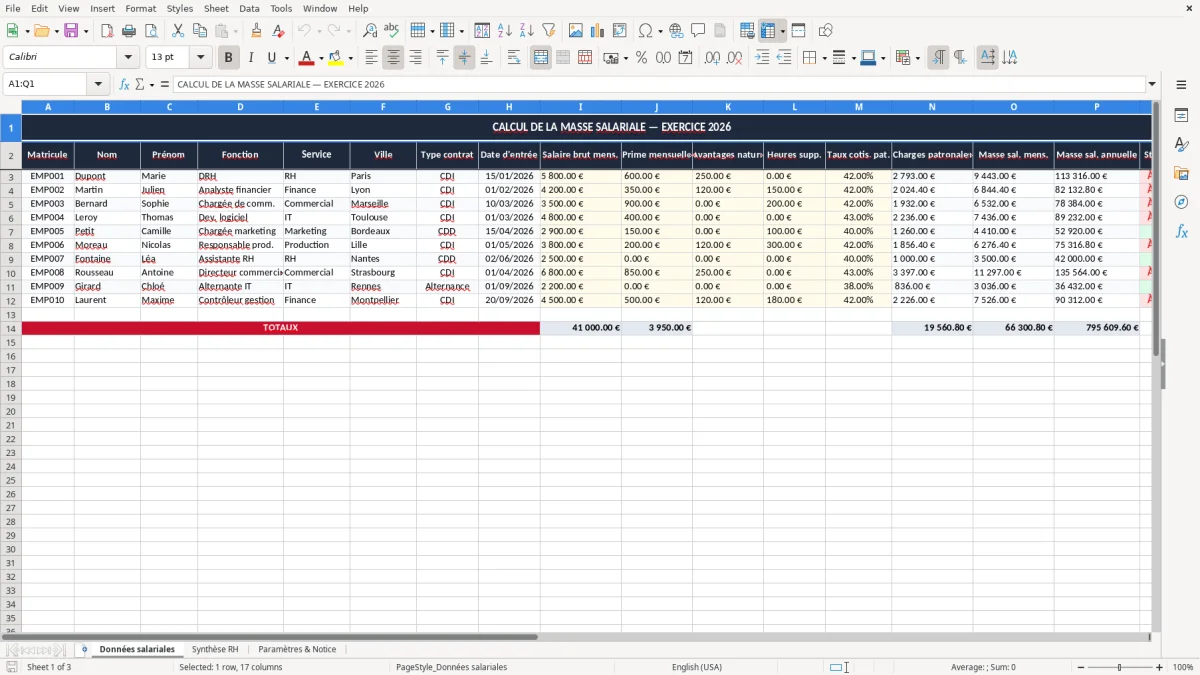Click Format as Date icon
Screen dimensions: 1200x675
[686, 58]
